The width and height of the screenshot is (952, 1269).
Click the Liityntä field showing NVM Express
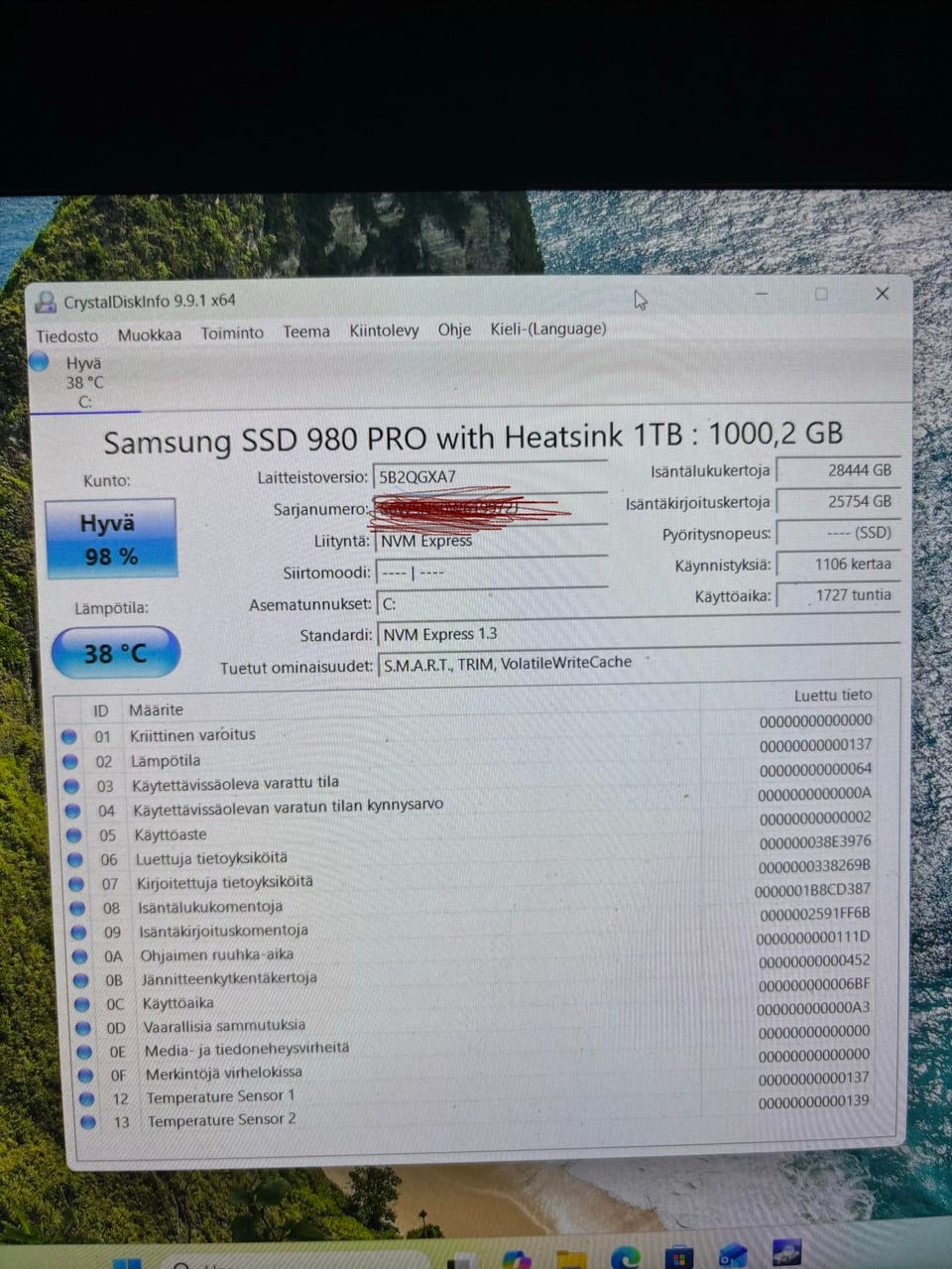491,541
